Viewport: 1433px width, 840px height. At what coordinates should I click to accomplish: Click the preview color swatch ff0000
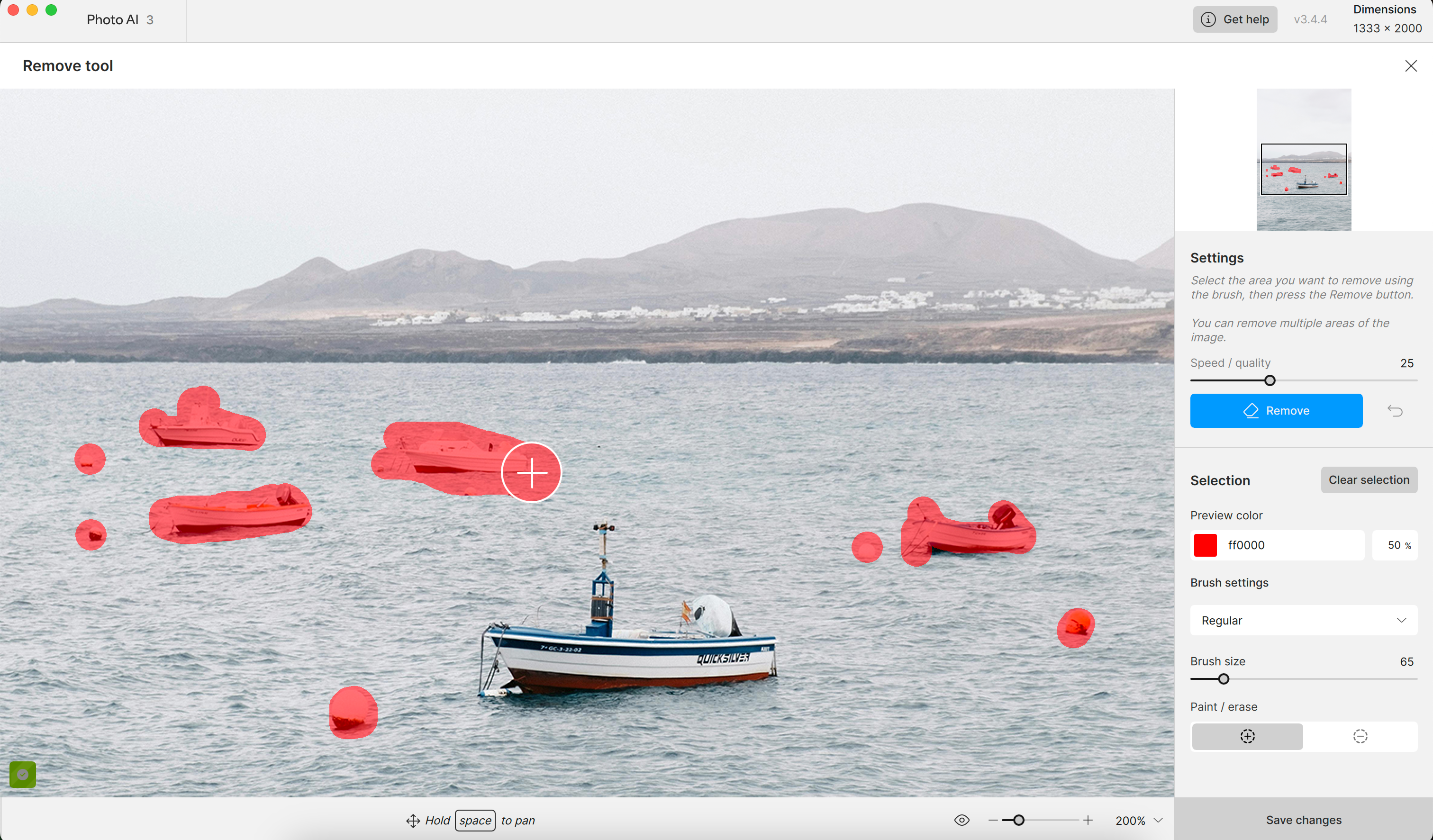point(1206,545)
